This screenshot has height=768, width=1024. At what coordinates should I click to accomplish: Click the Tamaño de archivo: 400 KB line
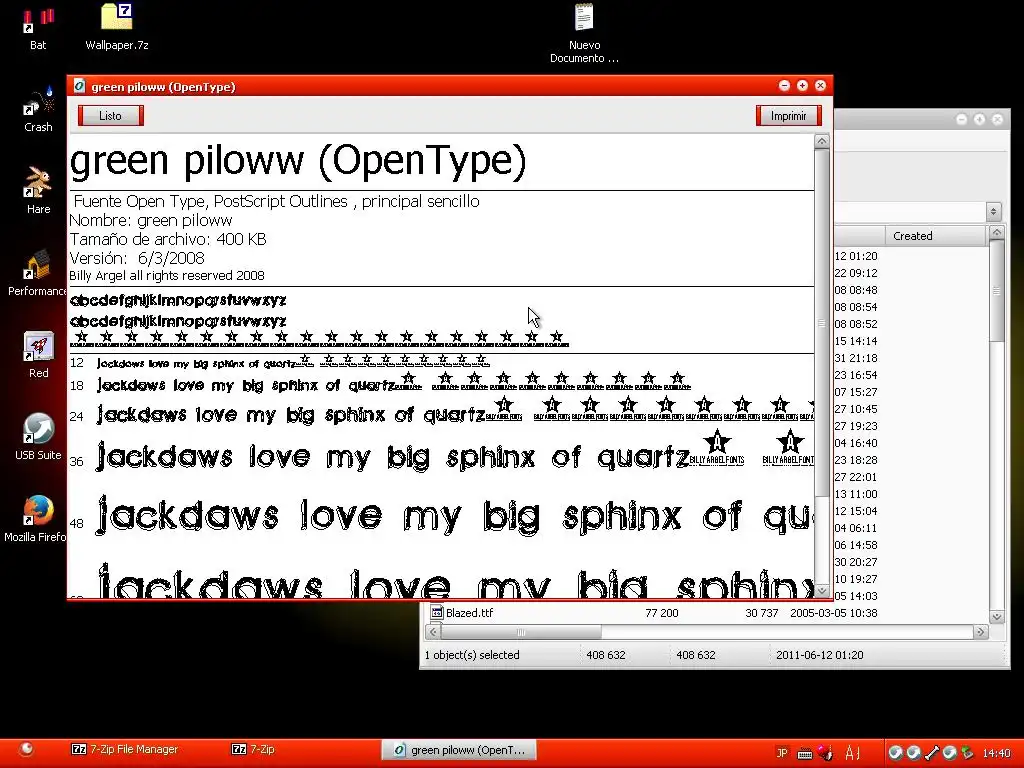pyautogui.click(x=168, y=239)
